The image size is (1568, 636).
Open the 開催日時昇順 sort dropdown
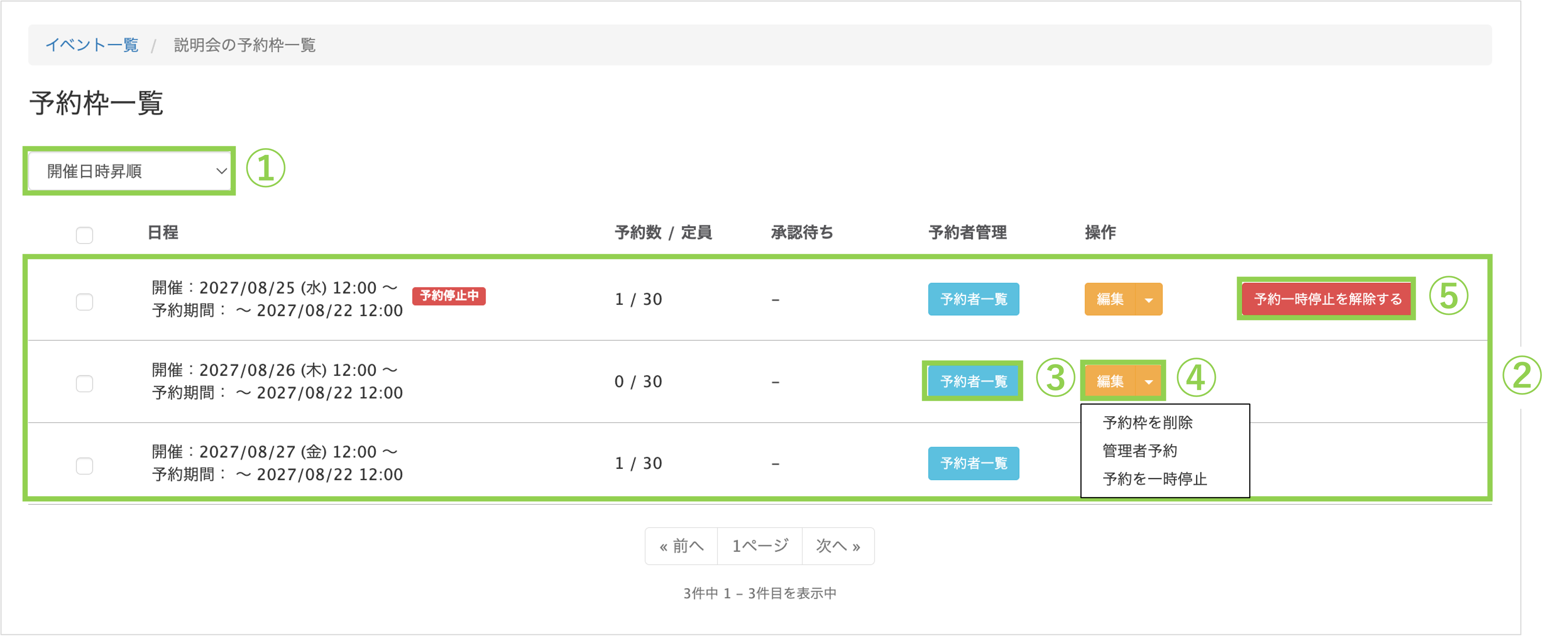click(129, 172)
